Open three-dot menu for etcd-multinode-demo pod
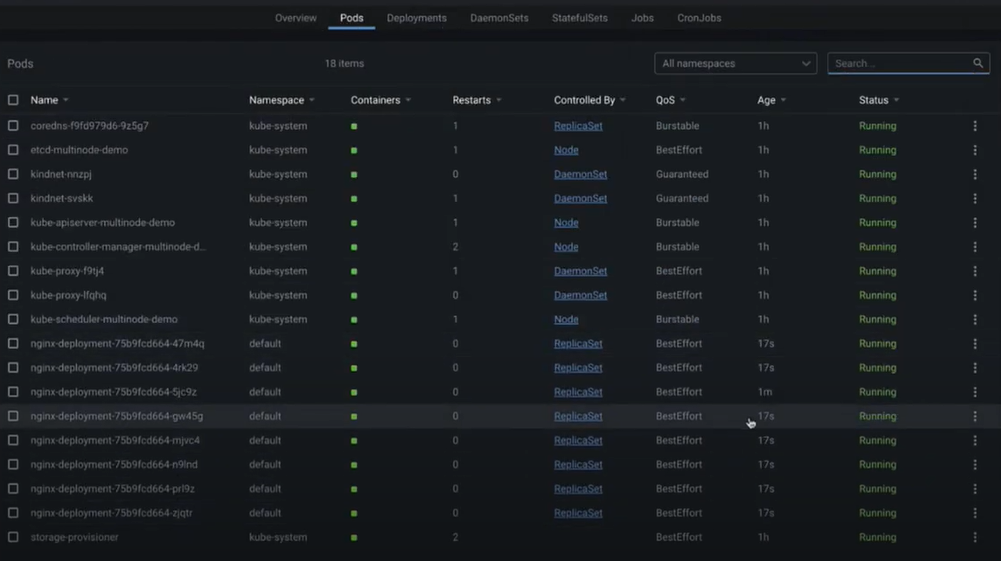The image size is (1001, 561). click(x=975, y=150)
